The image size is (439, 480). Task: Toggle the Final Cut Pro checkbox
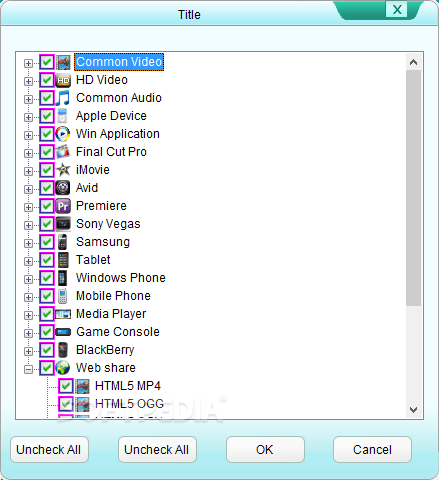47,152
